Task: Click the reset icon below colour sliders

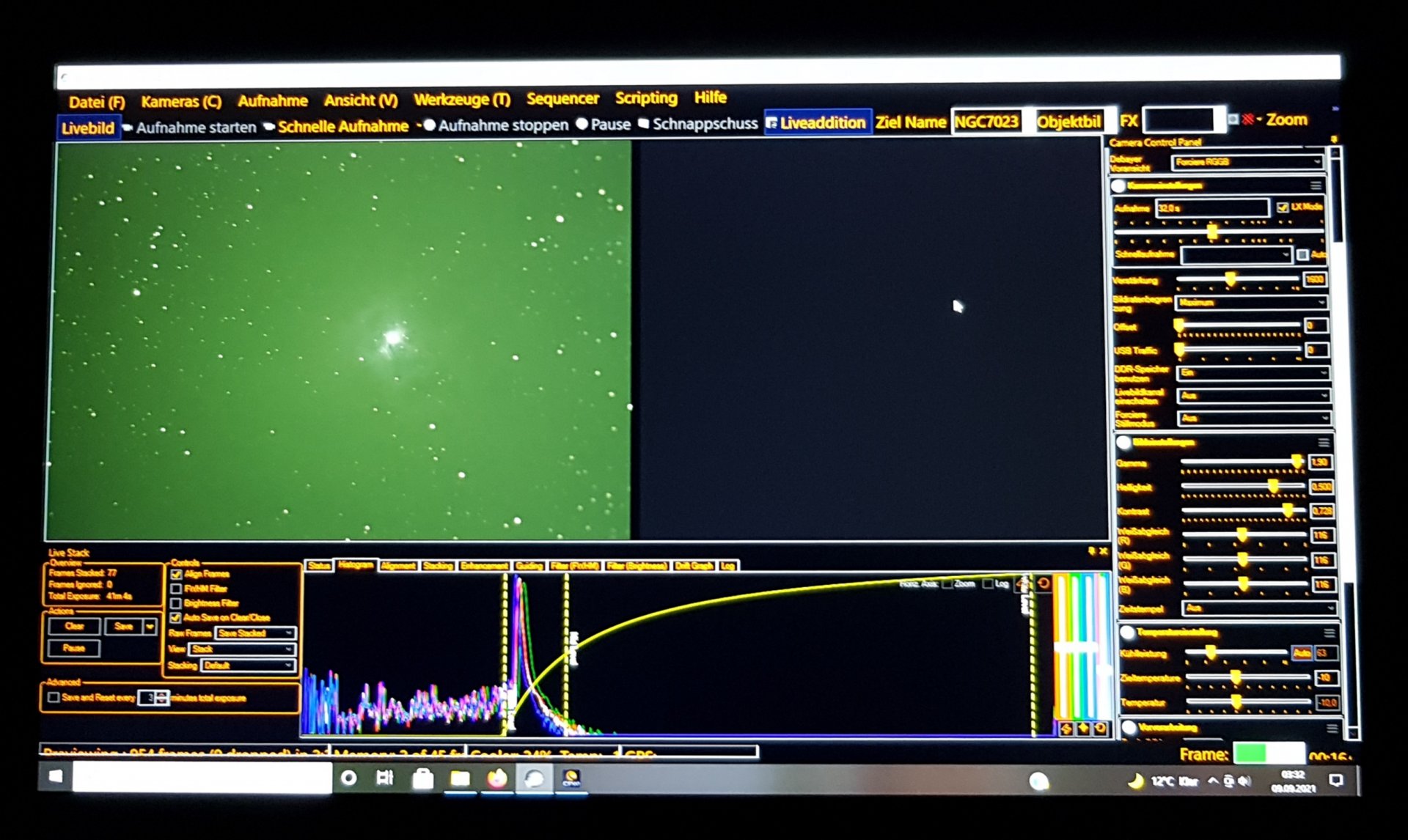Action: pyautogui.click(x=1100, y=728)
